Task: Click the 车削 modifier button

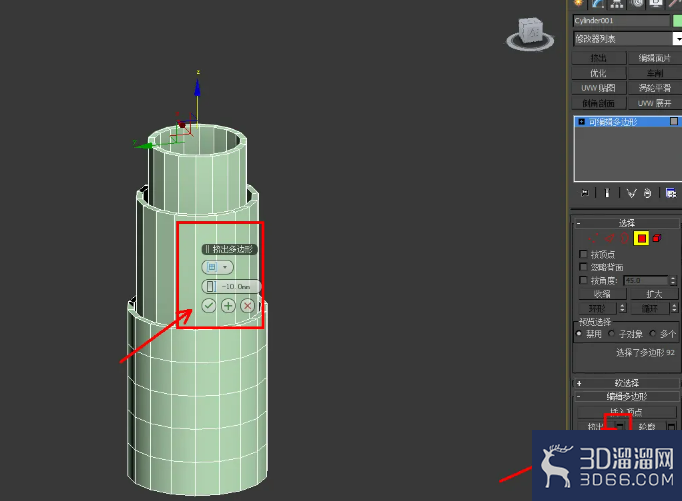Action: pyautogui.click(x=655, y=73)
